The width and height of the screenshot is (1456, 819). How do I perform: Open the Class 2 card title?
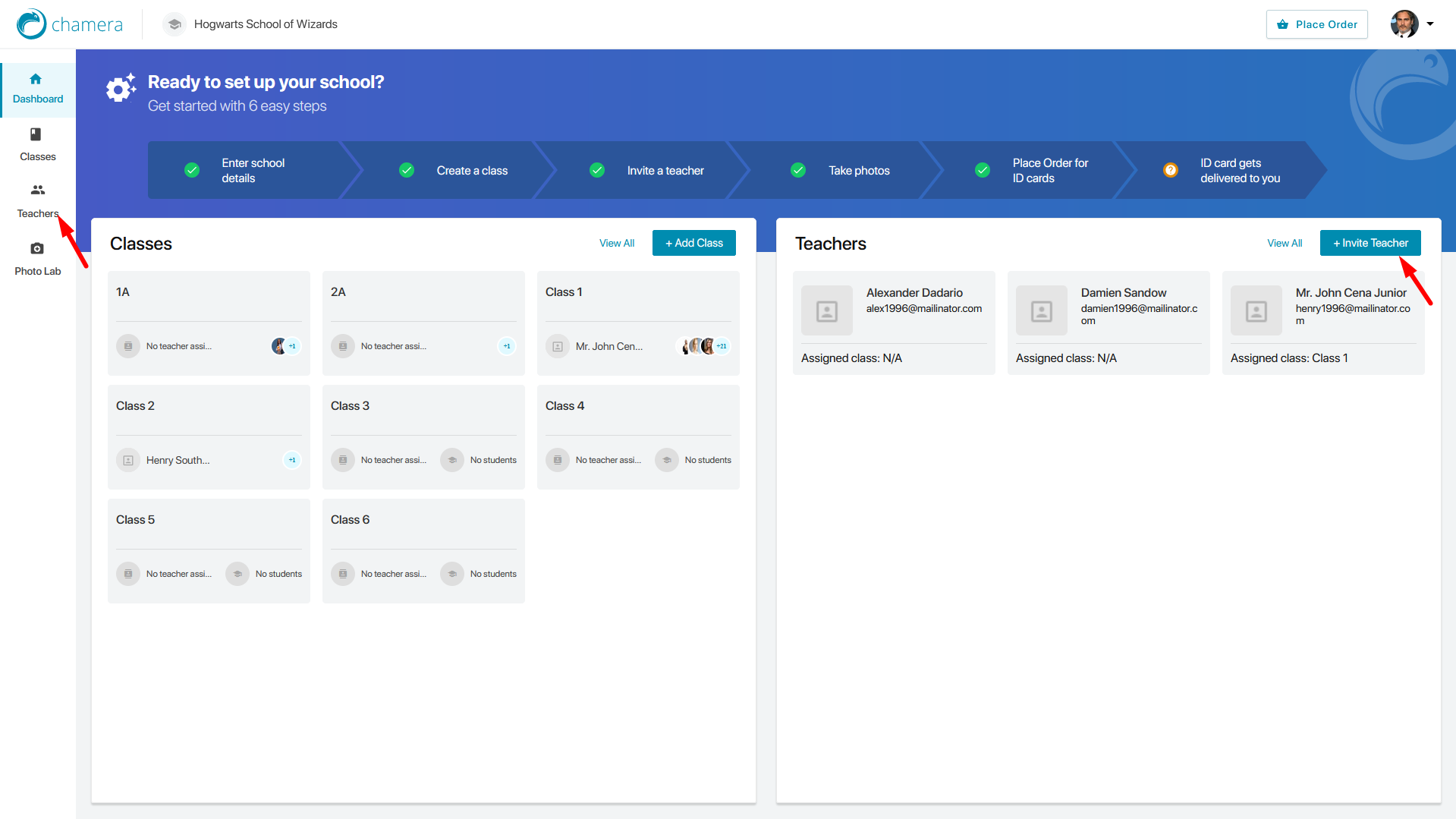pyautogui.click(x=135, y=406)
